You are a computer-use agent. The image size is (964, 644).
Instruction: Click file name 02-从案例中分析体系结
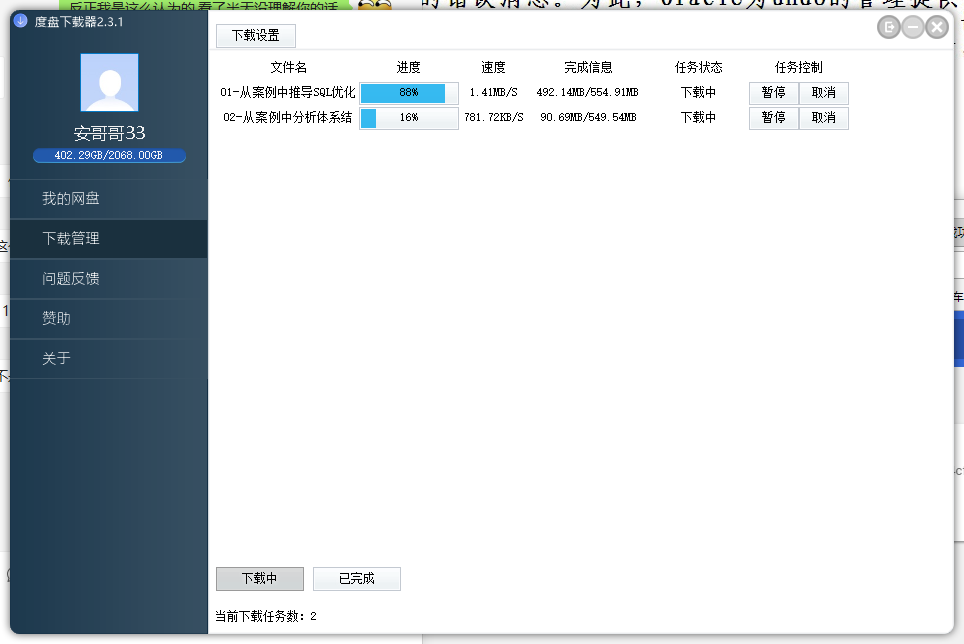click(288, 117)
